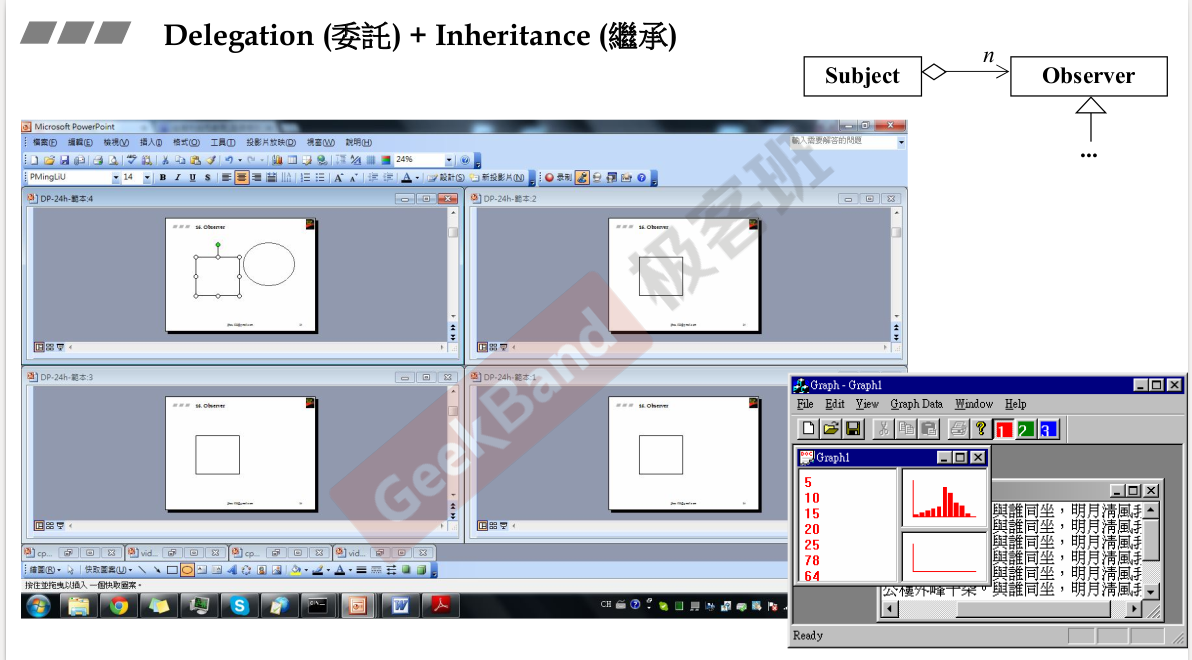Click the New document icon in PowerPoint toolbar
The width and height of the screenshot is (1192, 660).
tap(34, 160)
